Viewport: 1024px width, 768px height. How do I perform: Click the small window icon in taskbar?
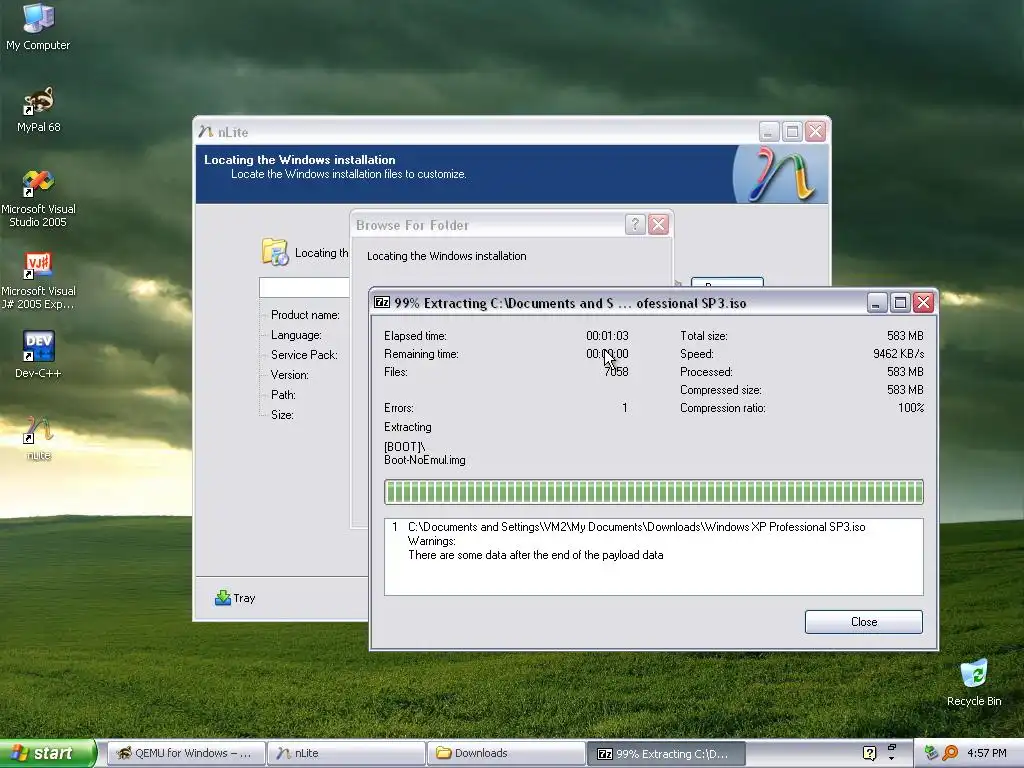coord(891,750)
